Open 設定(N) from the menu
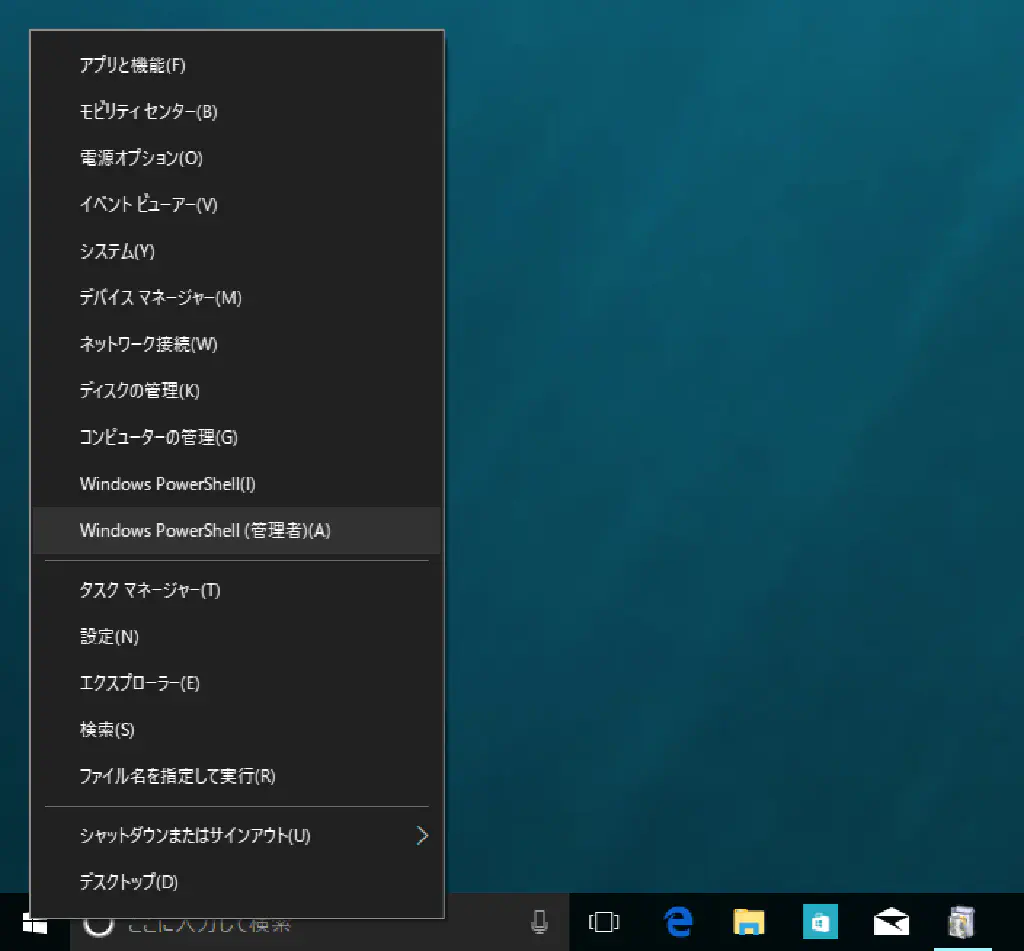Image resolution: width=1024 pixels, height=951 pixels. [x=236, y=637]
